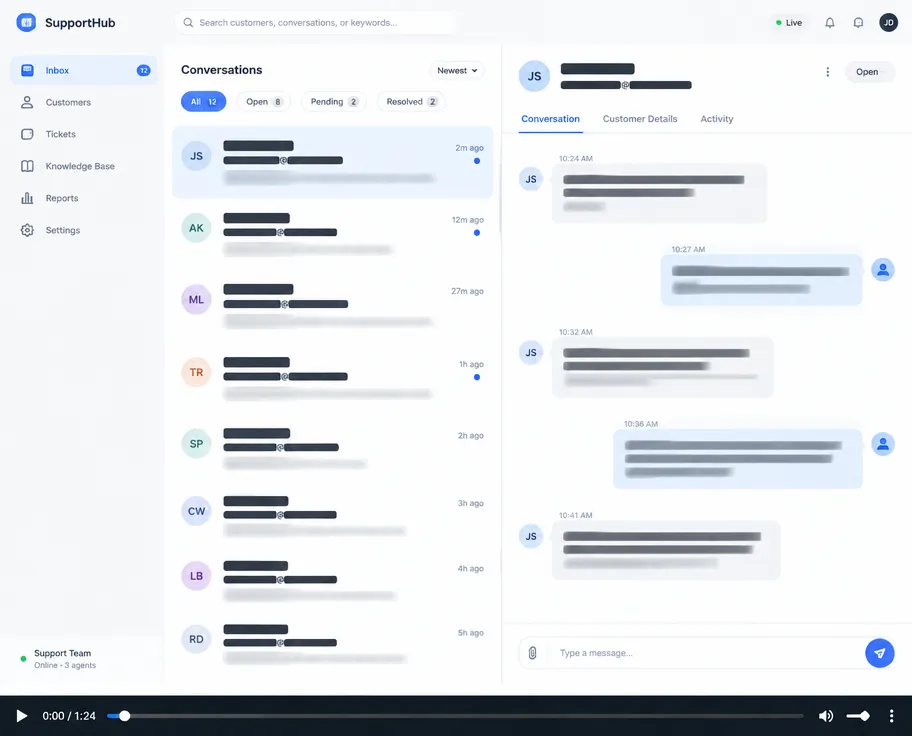This screenshot has height=736, width=912.
Task: Open the ML conversation from 27m ago
Action: click(333, 307)
